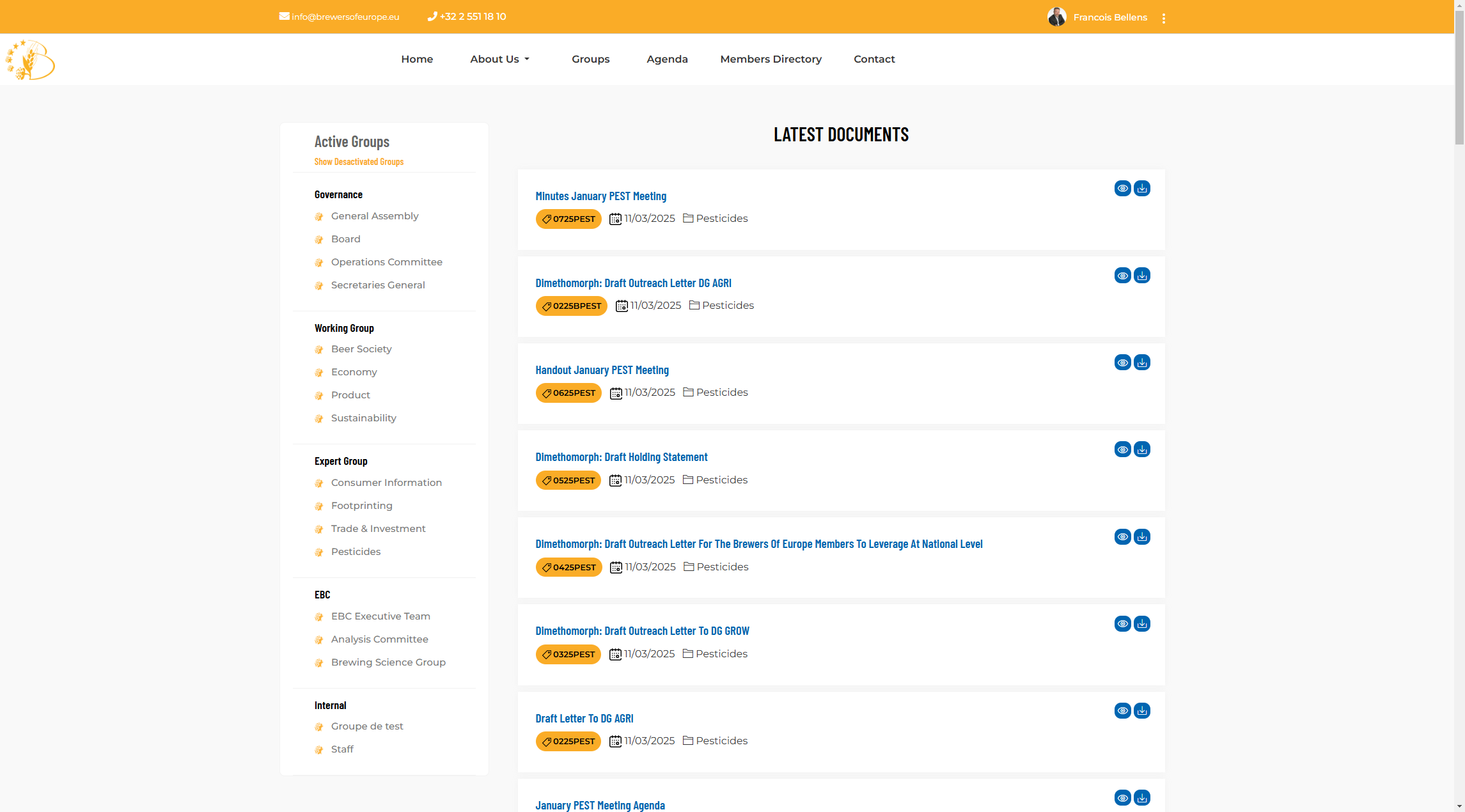Open the Members Directory menu item
Viewport: 1465px width, 812px height.
coord(771,59)
